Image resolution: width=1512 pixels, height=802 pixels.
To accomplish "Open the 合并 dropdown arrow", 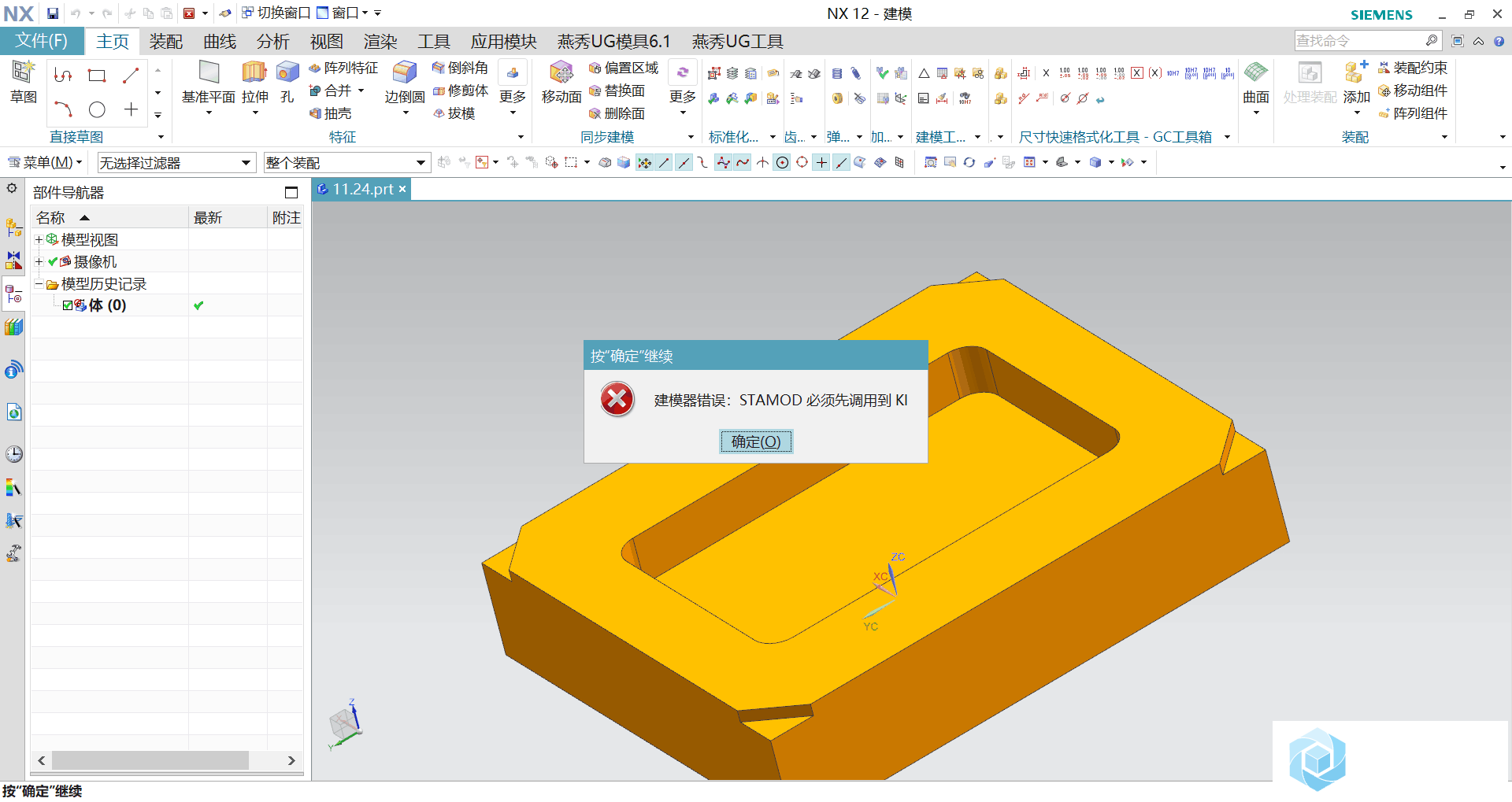I will tap(361, 91).
